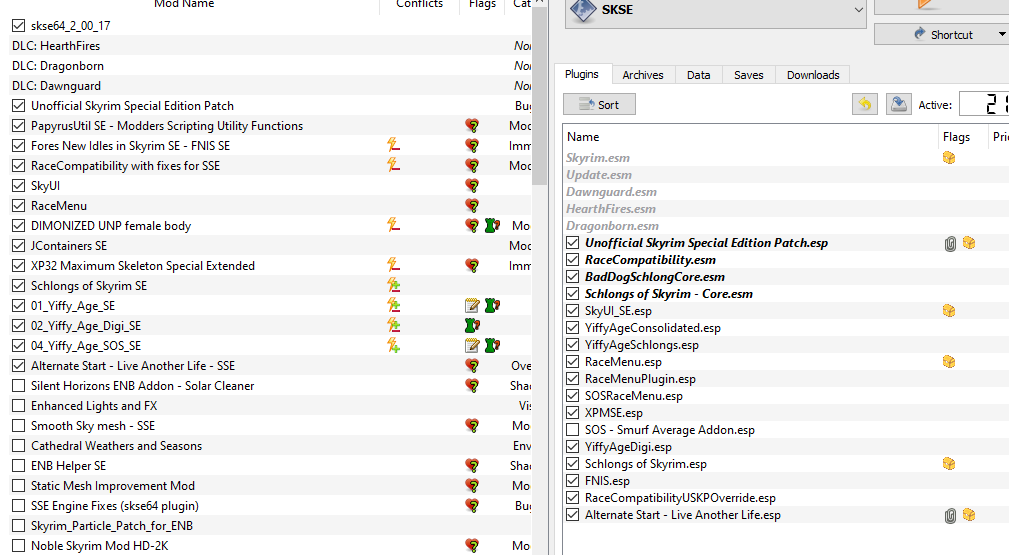Click the notes flag icon for 01_Yiffy_Age_SE

pyautogui.click(x=472, y=305)
